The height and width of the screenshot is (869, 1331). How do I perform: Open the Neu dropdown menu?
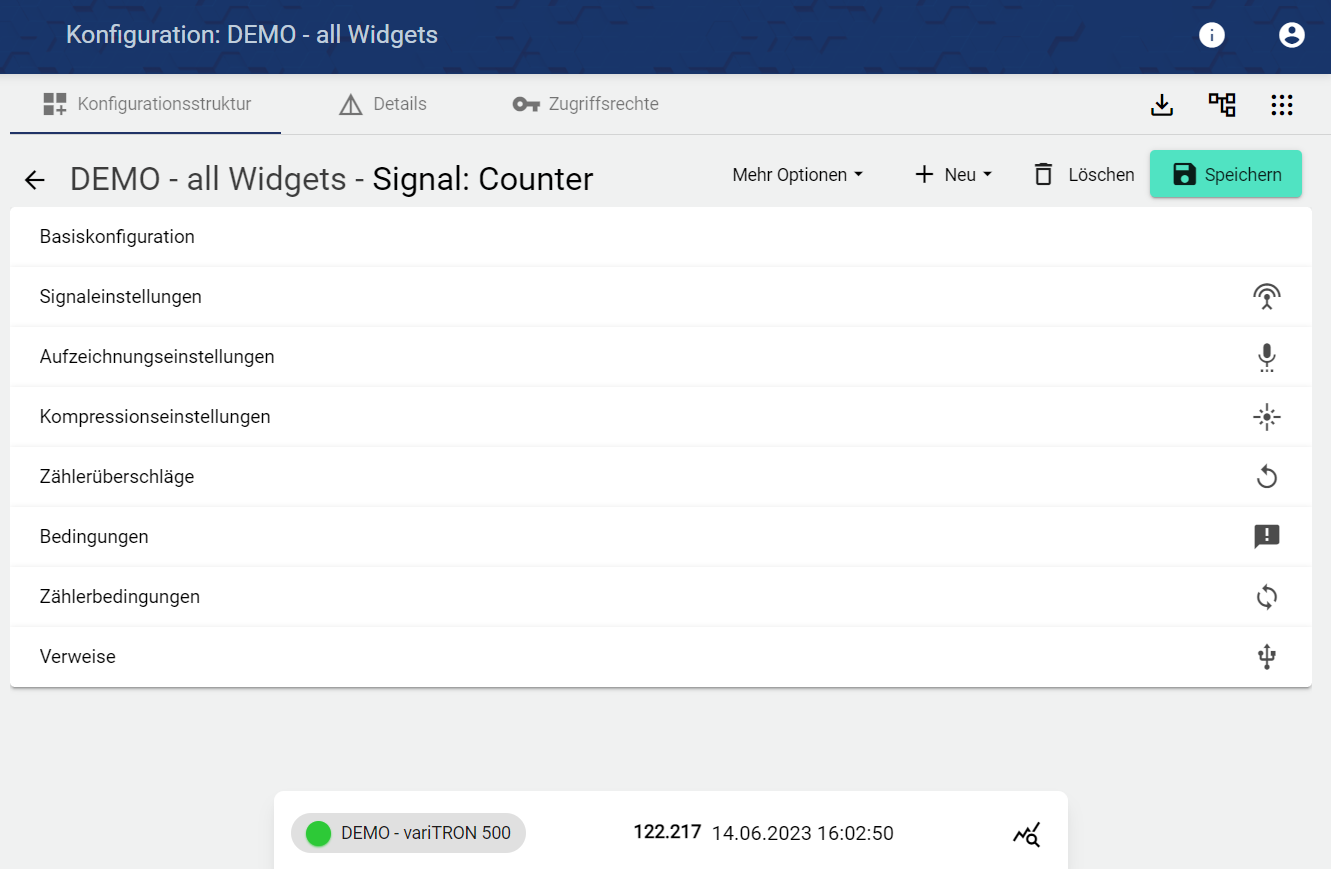[953, 175]
